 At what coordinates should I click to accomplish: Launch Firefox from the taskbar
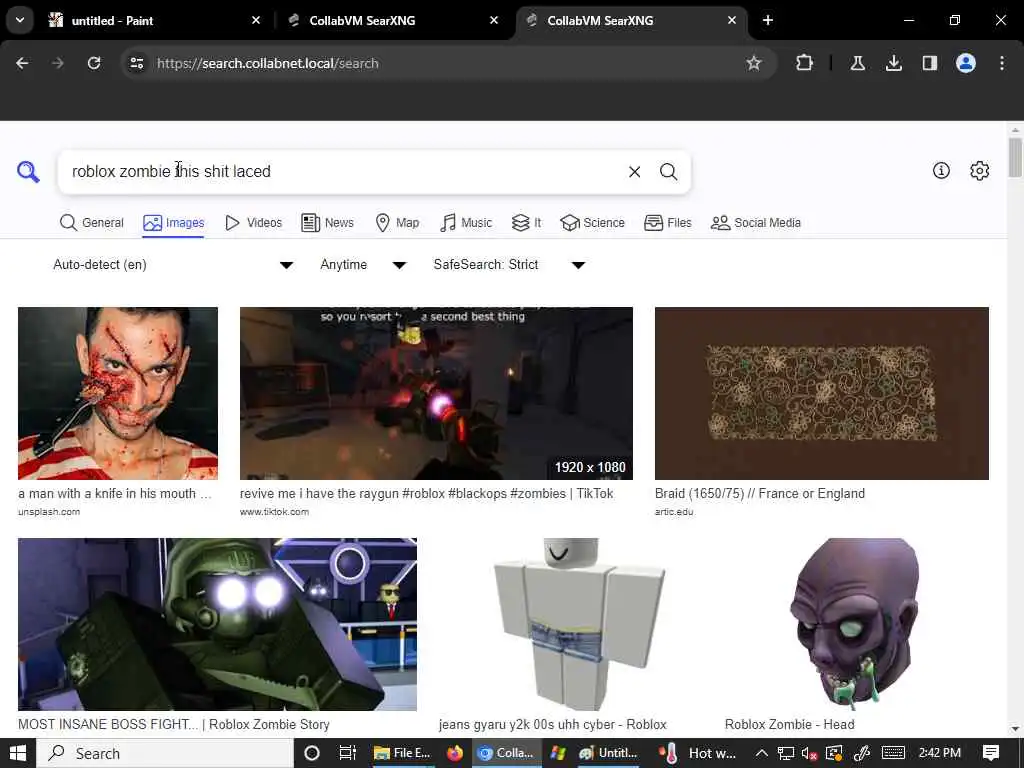(455, 753)
